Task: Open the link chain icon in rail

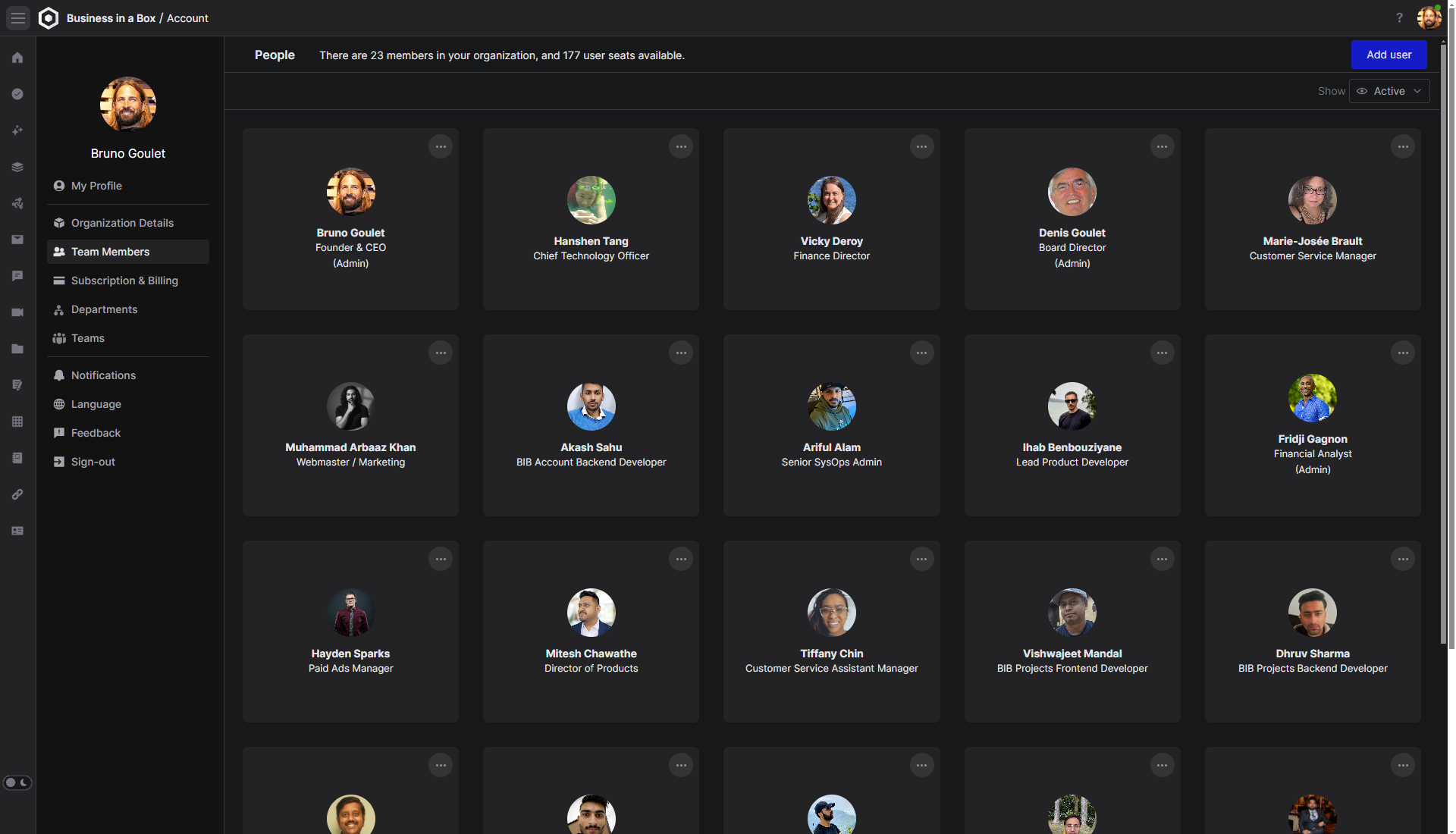Action: coord(17,494)
